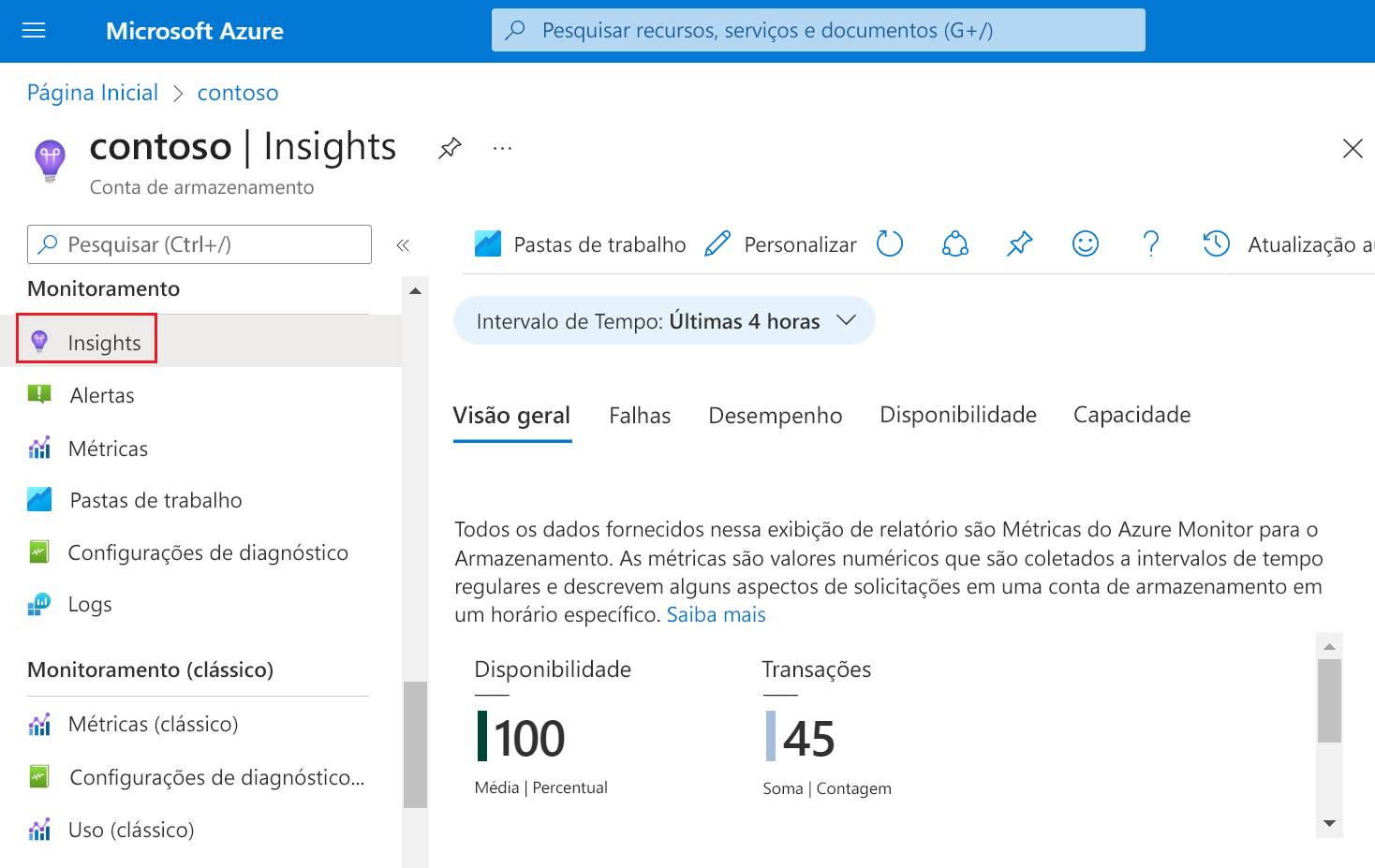Click report scrollbar up arrow
The height and width of the screenshot is (868, 1375).
pyautogui.click(x=1329, y=646)
